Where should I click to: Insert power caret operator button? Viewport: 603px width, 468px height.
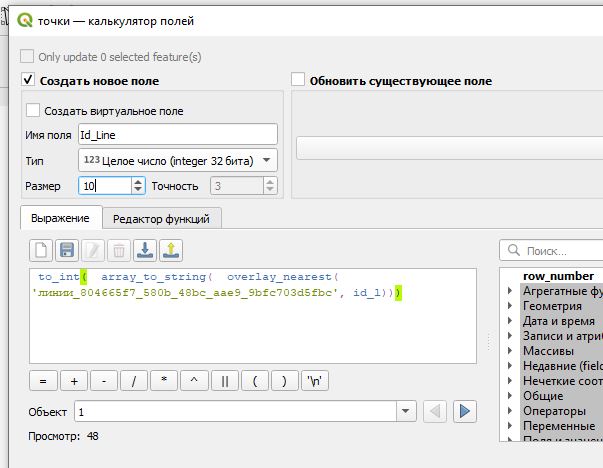click(194, 381)
